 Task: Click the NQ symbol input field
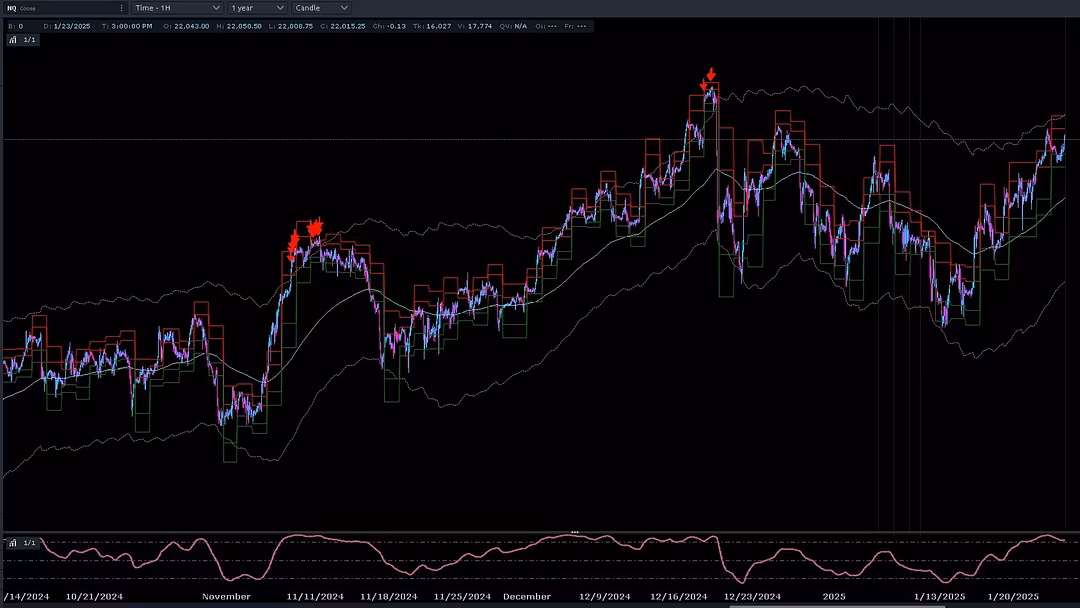click(x=60, y=8)
